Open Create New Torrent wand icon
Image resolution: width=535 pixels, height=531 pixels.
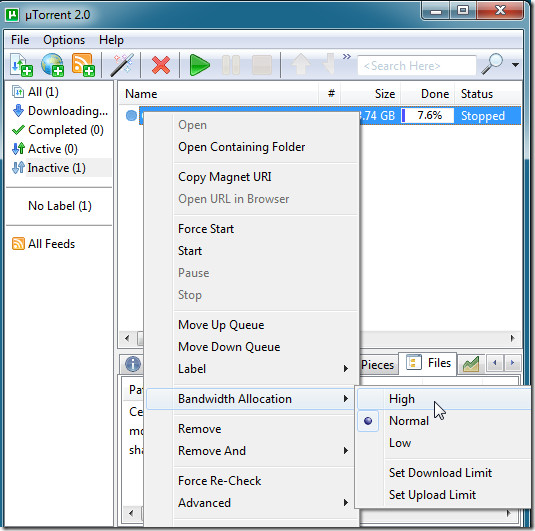(x=122, y=64)
